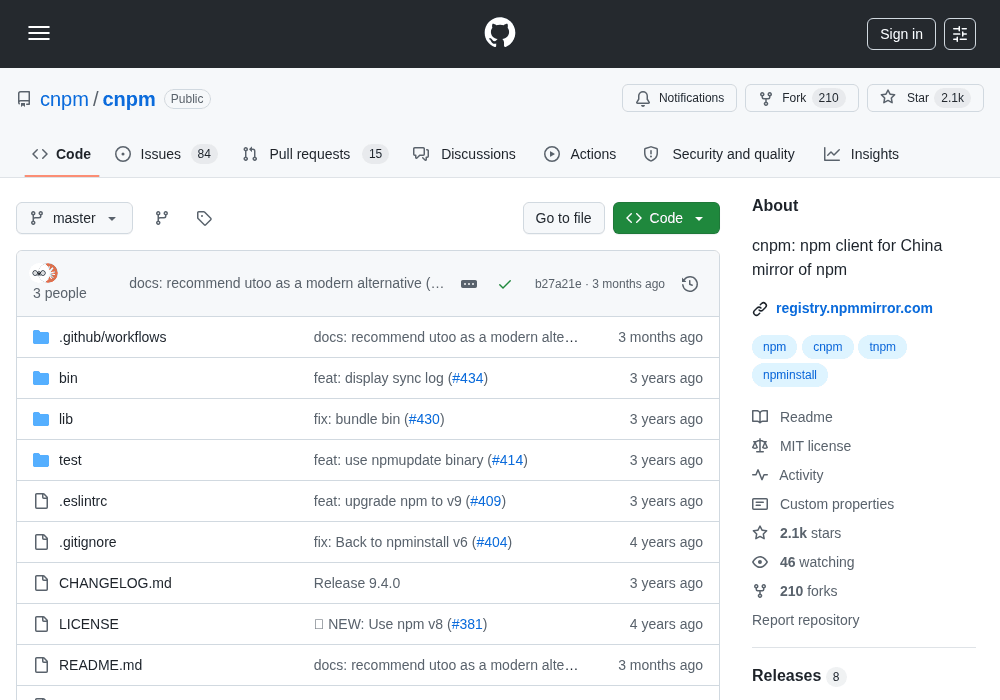Screen dimensions: 1000x700
Task: Fork the repository using Fork button
Action: (x=802, y=98)
